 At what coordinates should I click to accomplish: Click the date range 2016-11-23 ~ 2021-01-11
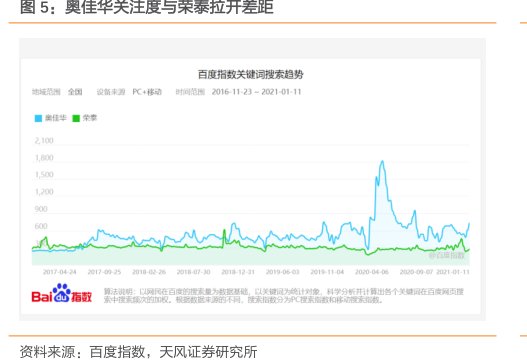point(256,92)
